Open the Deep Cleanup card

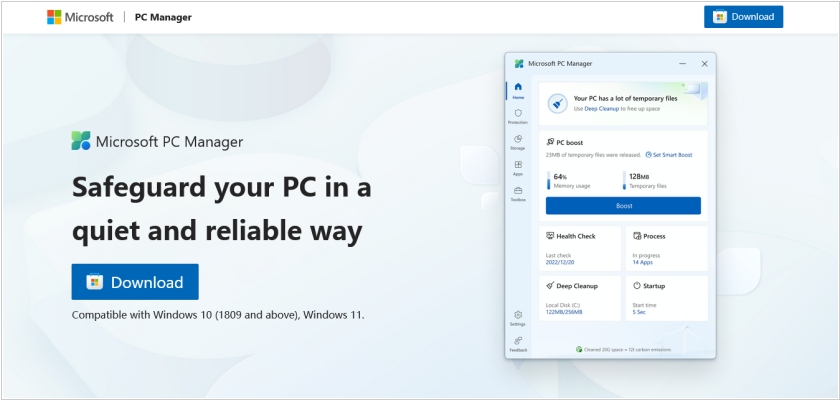(580, 298)
